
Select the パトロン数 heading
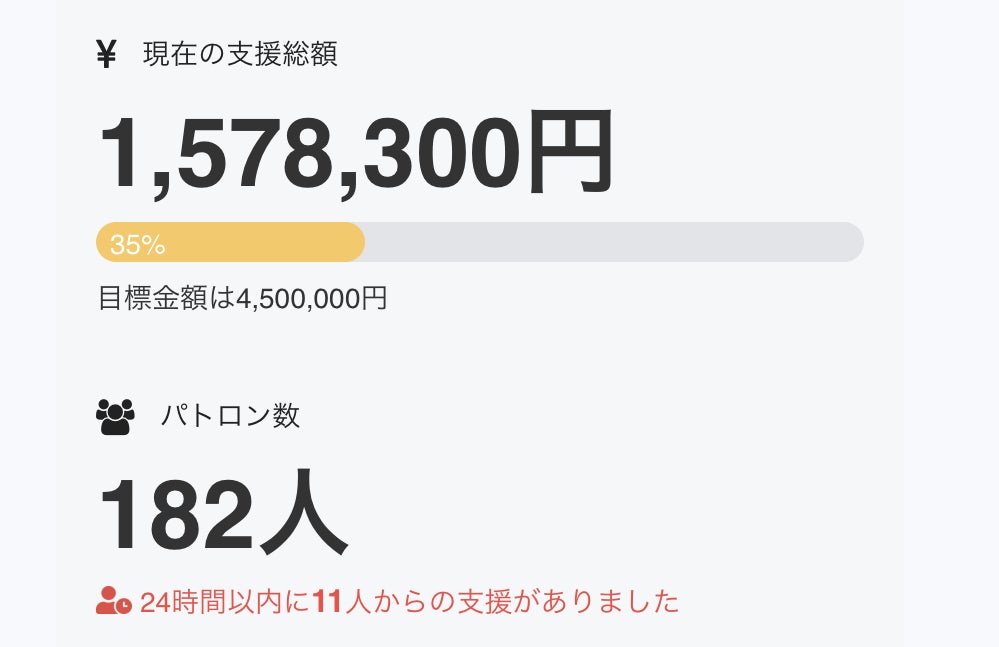tap(230, 416)
